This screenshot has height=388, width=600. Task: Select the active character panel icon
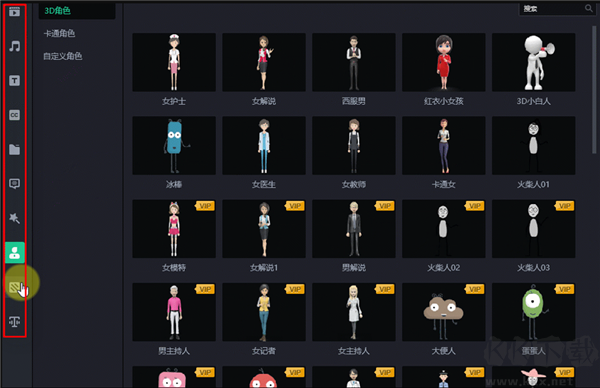(x=15, y=253)
